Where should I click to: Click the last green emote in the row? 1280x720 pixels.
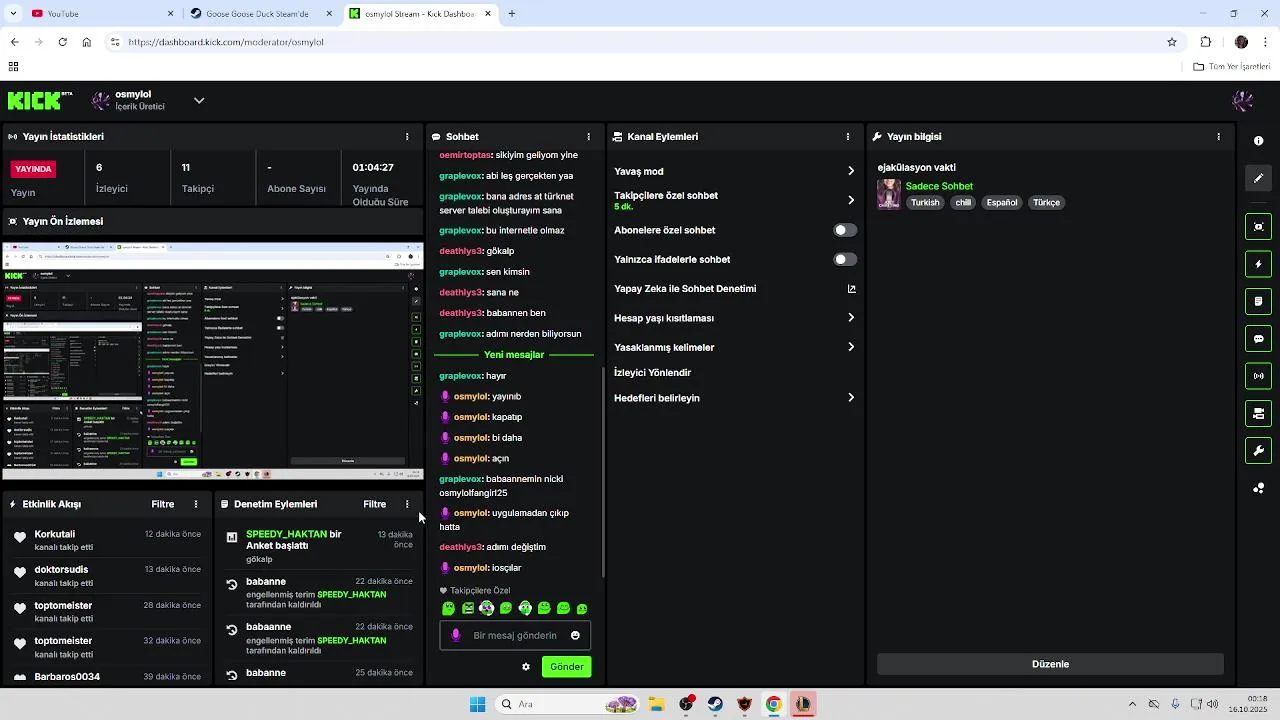coord(583,608)
